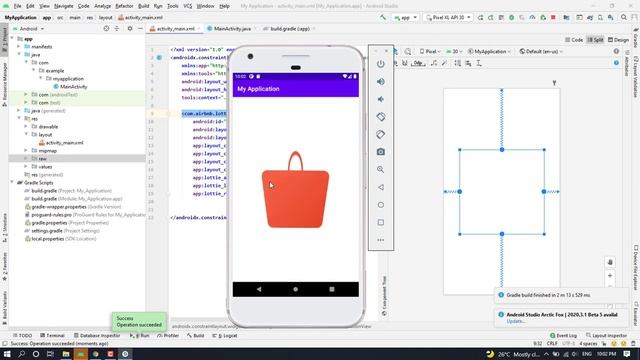Screen dimensions: 640x360
Task: Click the Guidelines icon in design toolbar
Action: [x=479, y=63]
